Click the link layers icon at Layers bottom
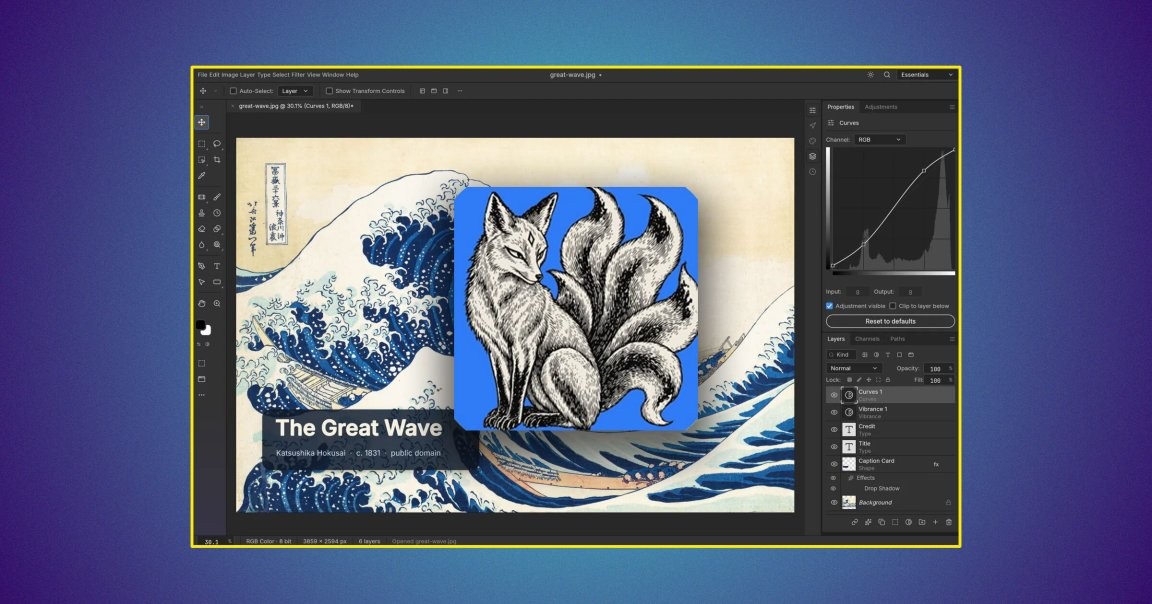Screen dimensions: 1152x604 pos(854,522)
